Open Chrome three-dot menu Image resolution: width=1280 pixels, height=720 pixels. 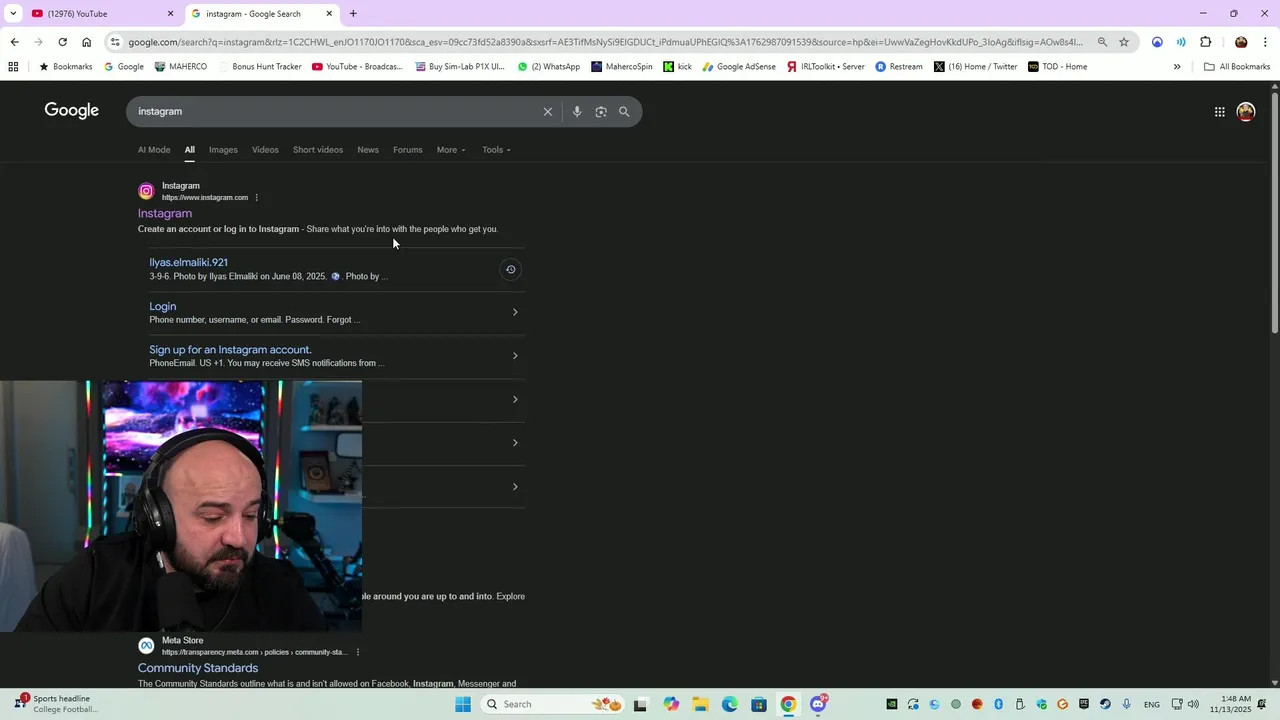(x=1265, y=42)
